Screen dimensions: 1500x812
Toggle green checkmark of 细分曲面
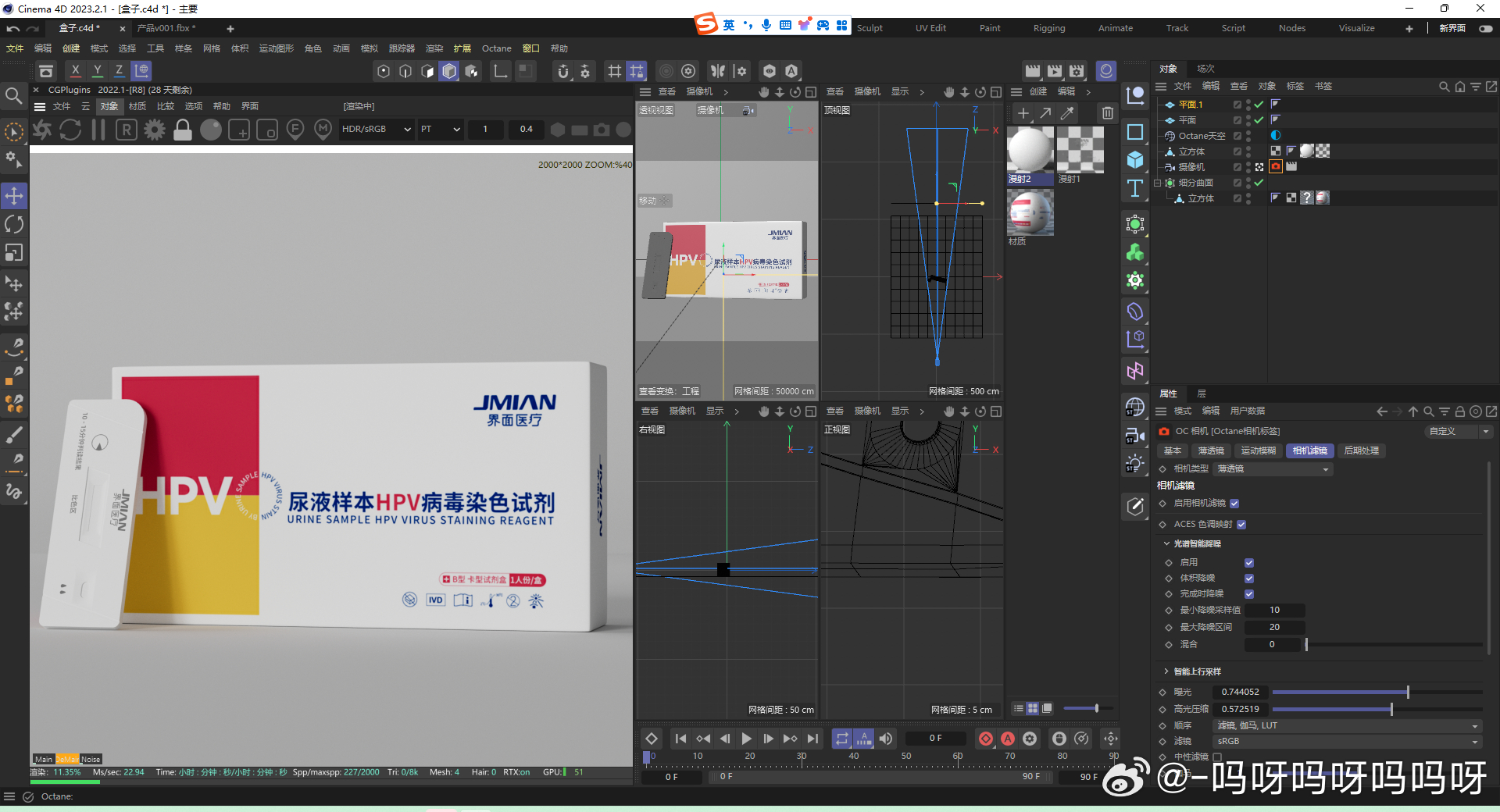click(1259, 183)
